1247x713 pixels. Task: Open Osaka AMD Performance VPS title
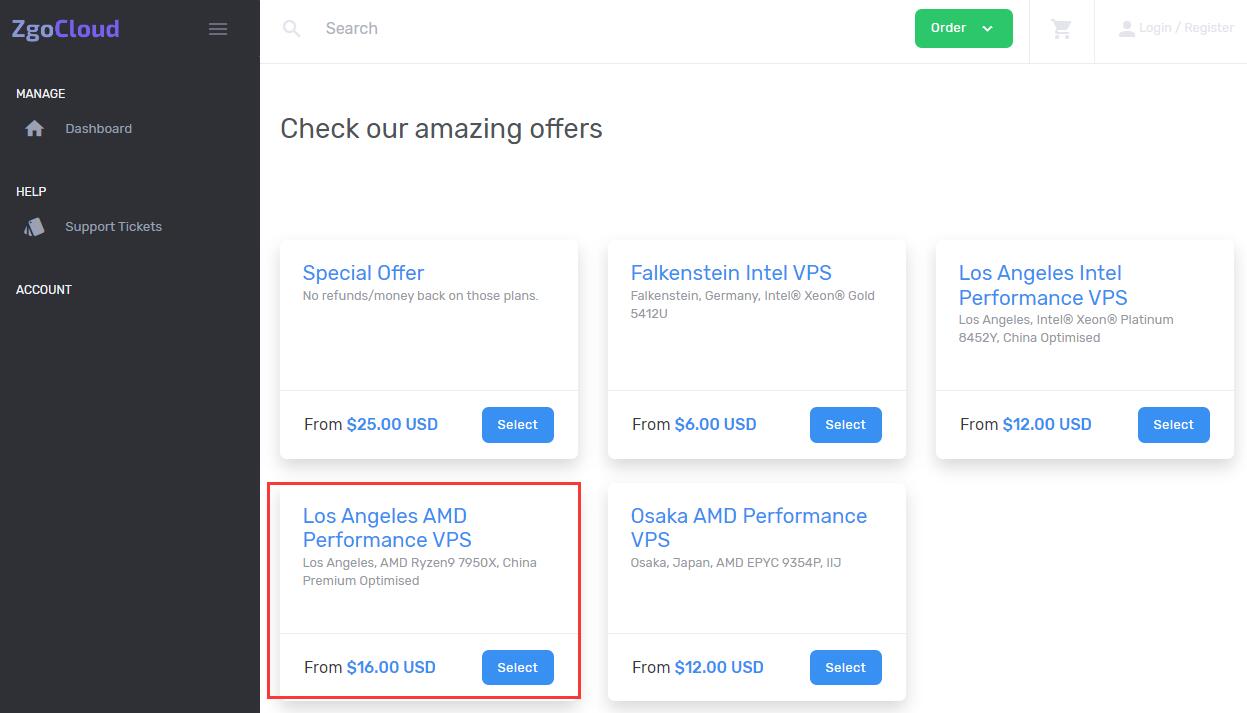749,528
